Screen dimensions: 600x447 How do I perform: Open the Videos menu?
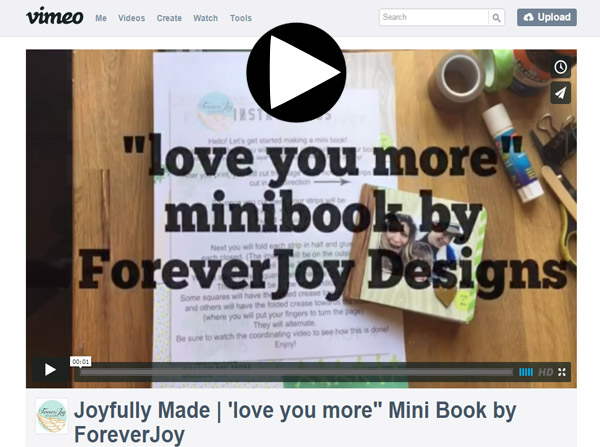(132, 18)
